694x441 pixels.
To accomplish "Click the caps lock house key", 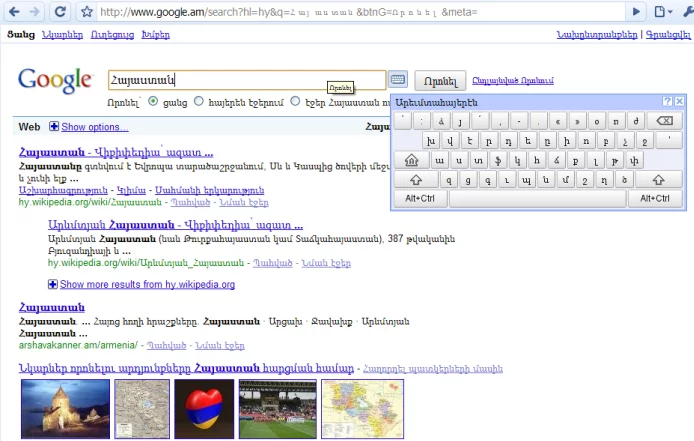I will (411, 160).
